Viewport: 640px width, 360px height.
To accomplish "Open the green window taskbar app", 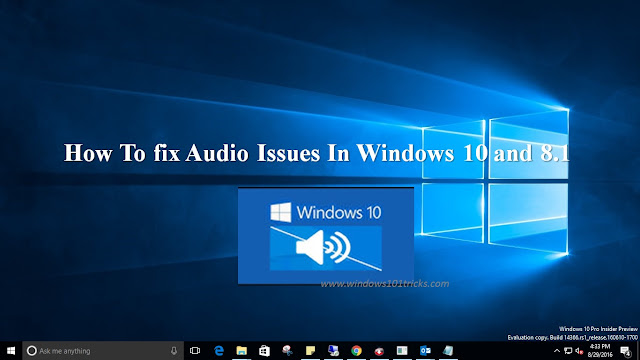I will (402, 351).
